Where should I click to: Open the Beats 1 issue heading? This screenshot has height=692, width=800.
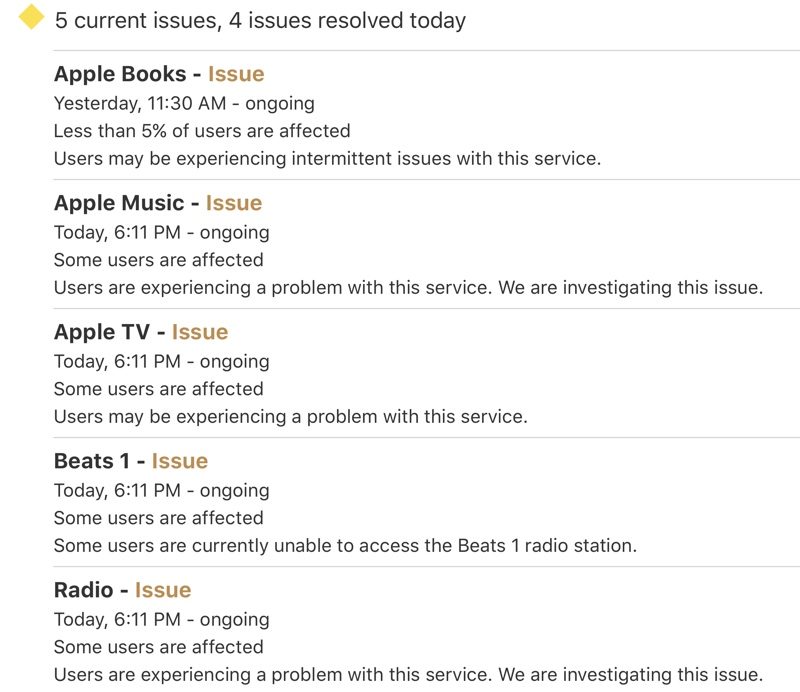click(131, 461)
